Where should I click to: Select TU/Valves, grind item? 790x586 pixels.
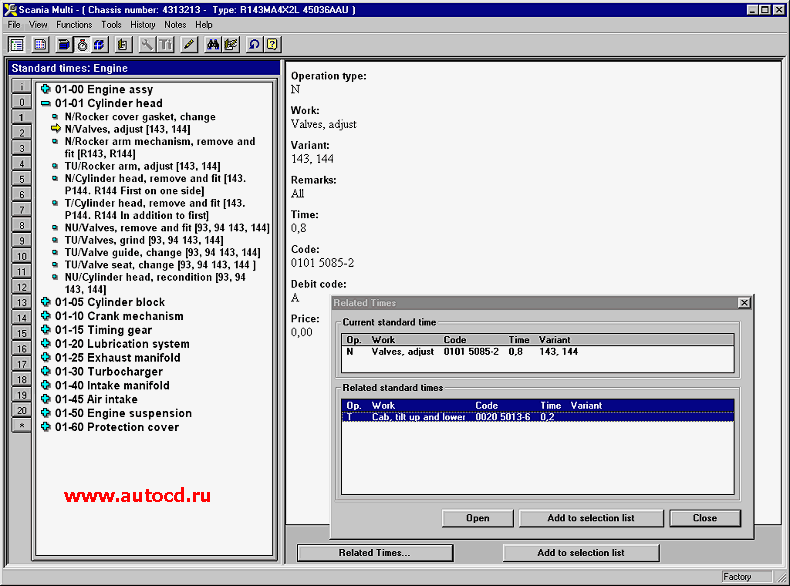(x=144, y=240)
